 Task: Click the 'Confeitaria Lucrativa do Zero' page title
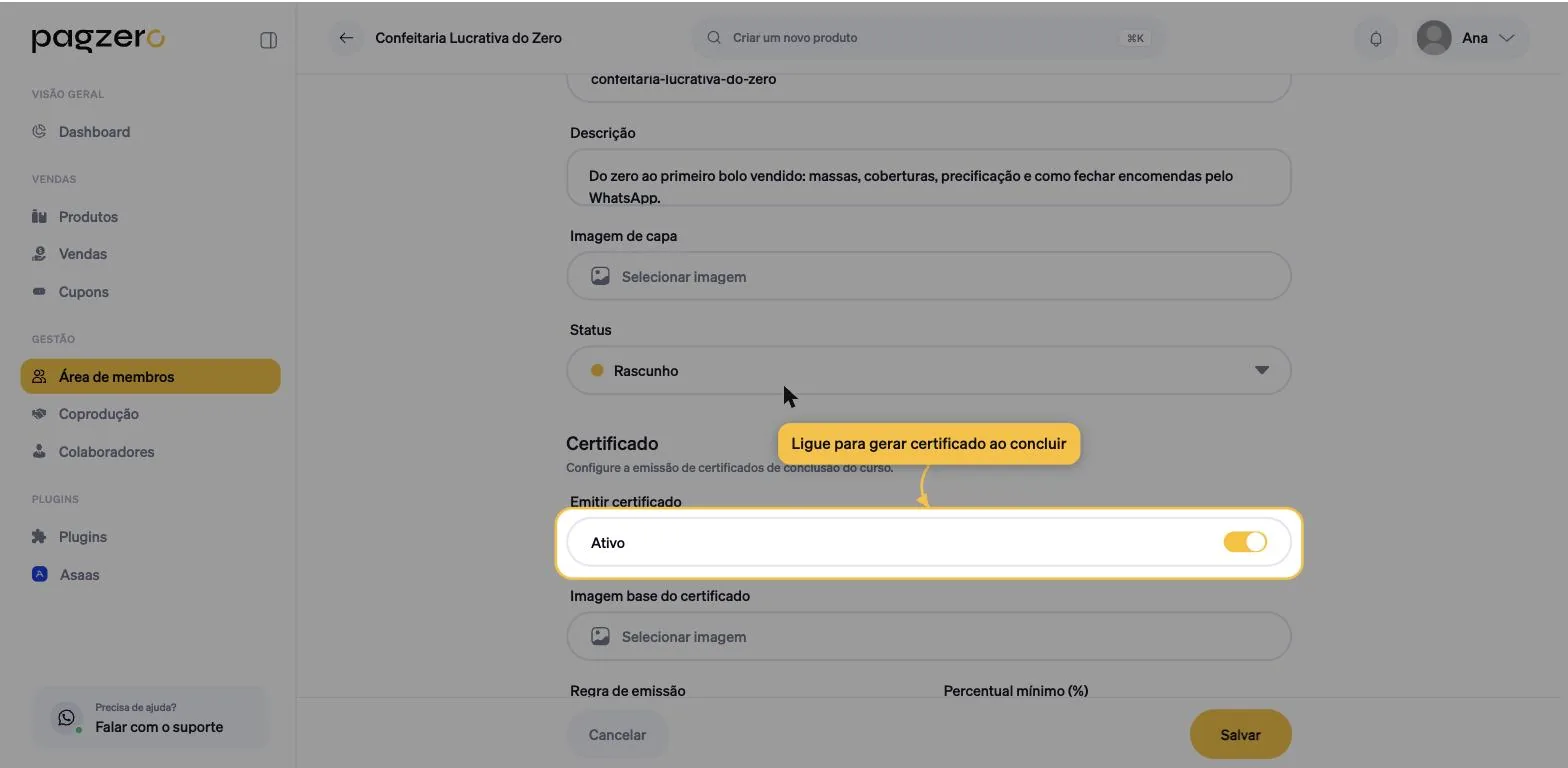[x=468, y=38]
